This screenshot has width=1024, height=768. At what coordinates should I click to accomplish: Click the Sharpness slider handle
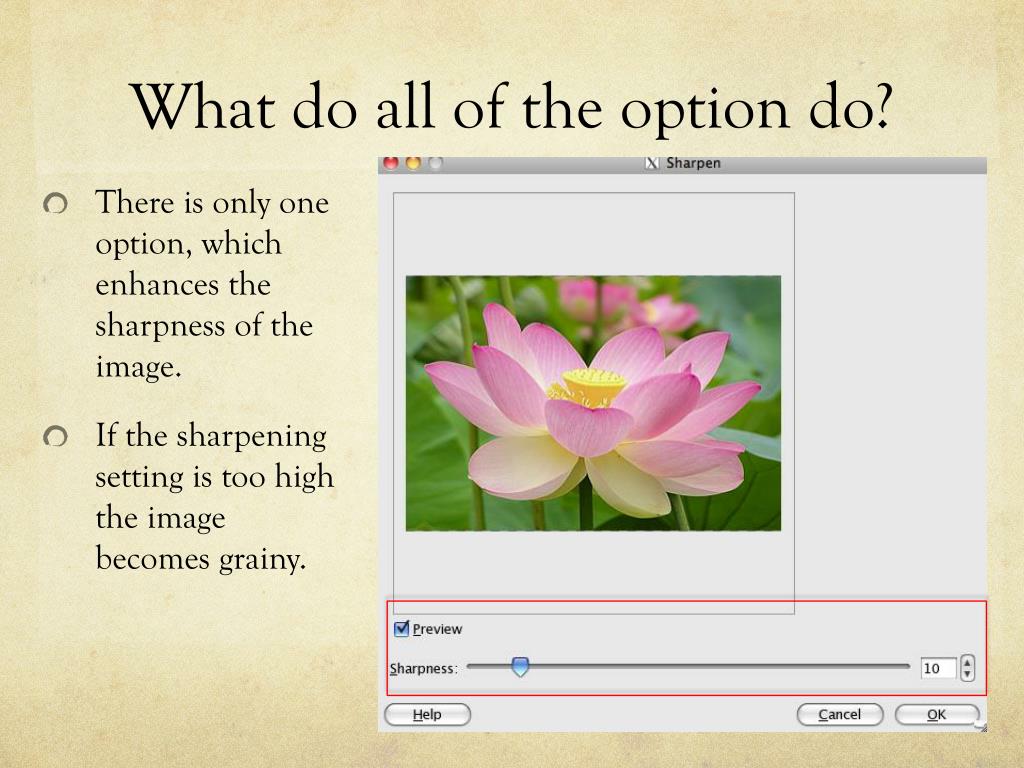click(520, 667)
